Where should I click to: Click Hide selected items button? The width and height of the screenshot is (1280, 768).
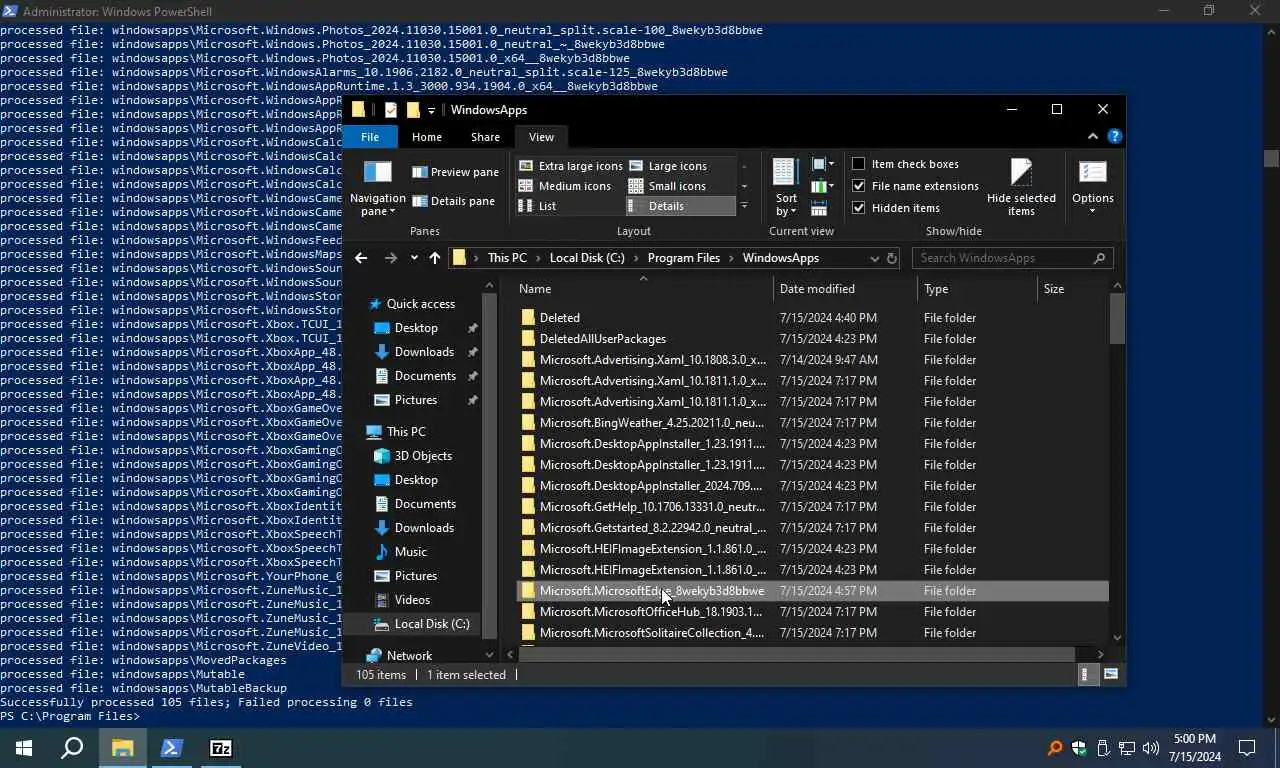point(1021,188)
